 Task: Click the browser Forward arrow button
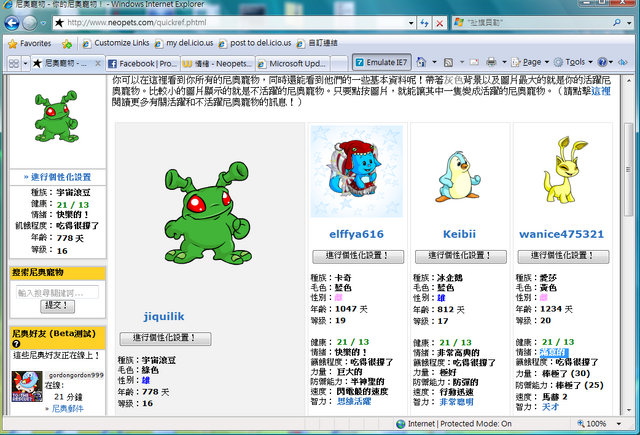(x=30, y=23)
